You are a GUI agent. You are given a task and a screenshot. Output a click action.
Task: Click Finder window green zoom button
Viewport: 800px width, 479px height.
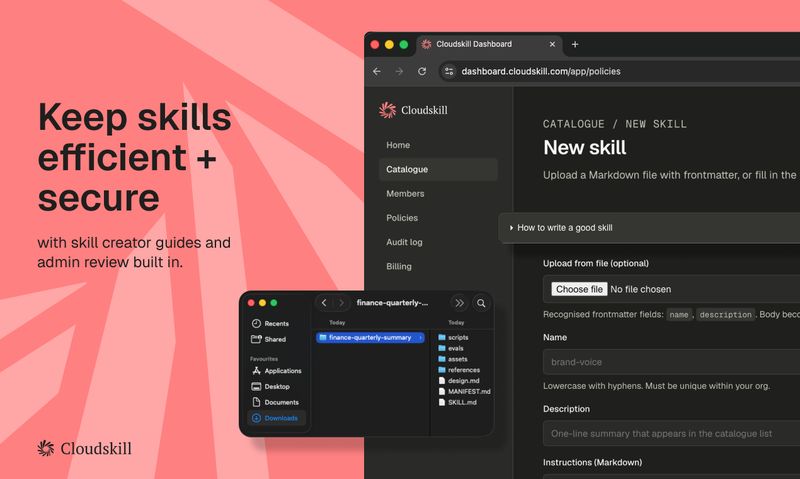point(273,303)
